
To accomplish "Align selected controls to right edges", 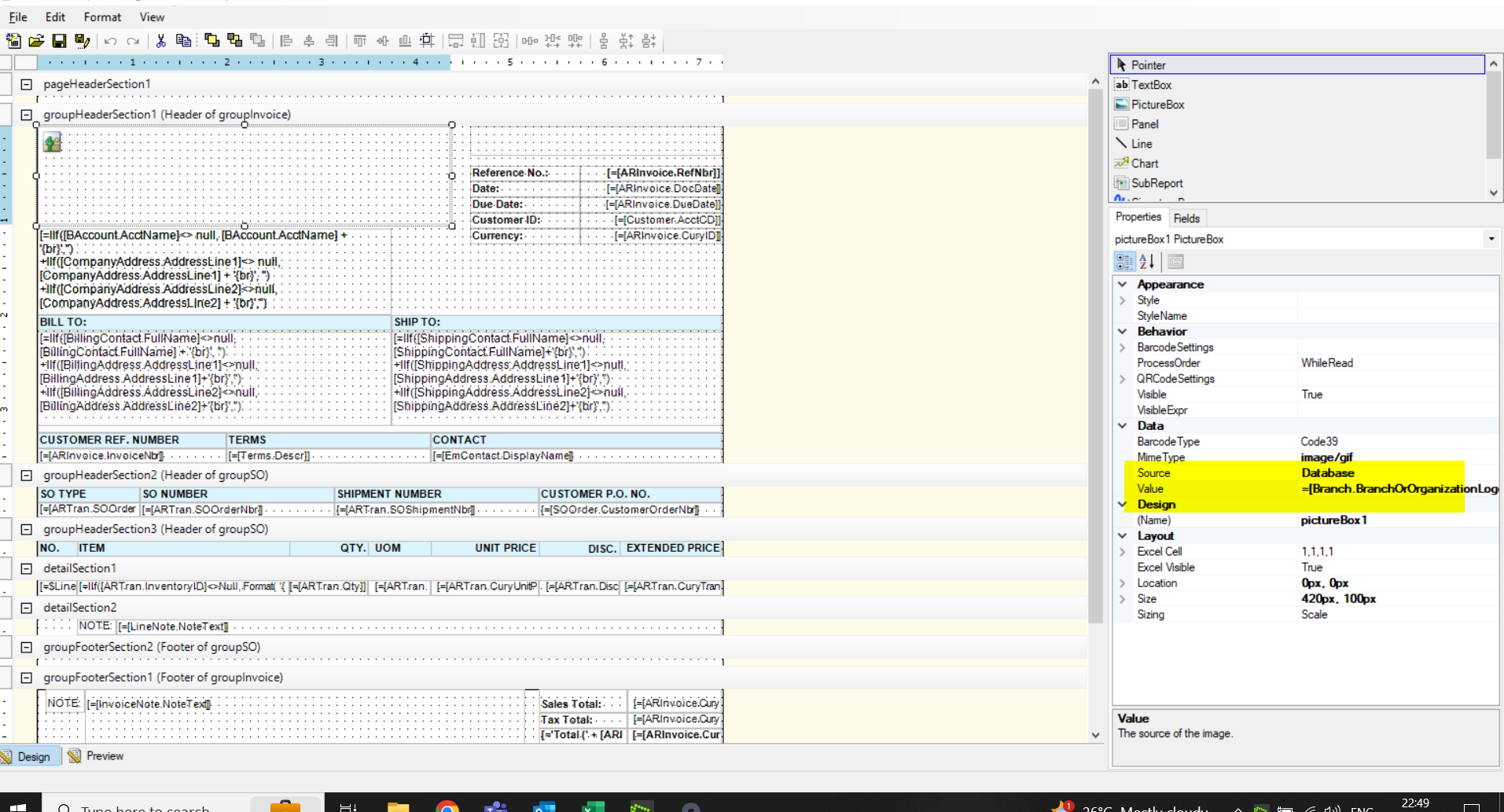I will point(332,41).
